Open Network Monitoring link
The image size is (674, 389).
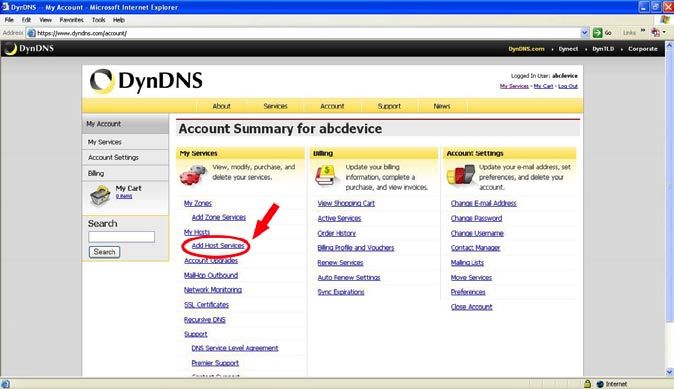[213, 290]
